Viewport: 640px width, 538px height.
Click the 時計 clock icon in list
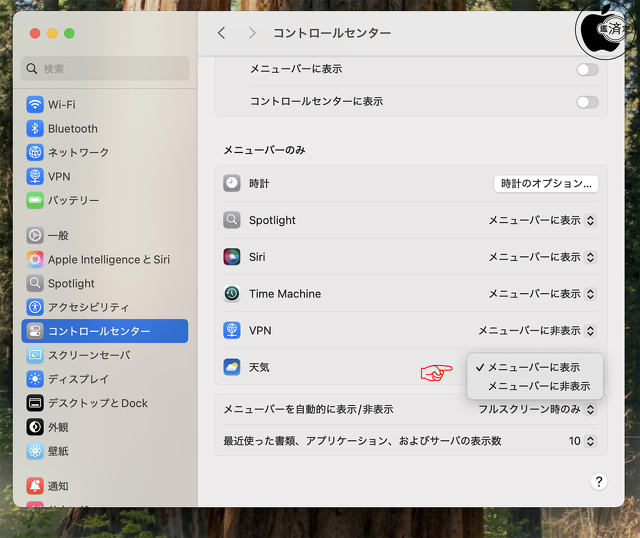(232, 184)
